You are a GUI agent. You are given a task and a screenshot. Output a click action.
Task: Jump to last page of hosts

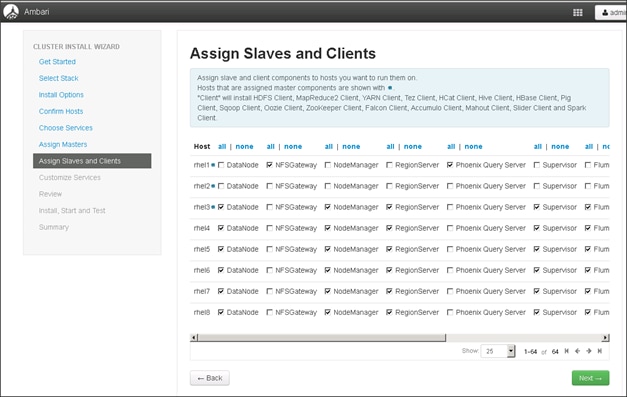599,351
